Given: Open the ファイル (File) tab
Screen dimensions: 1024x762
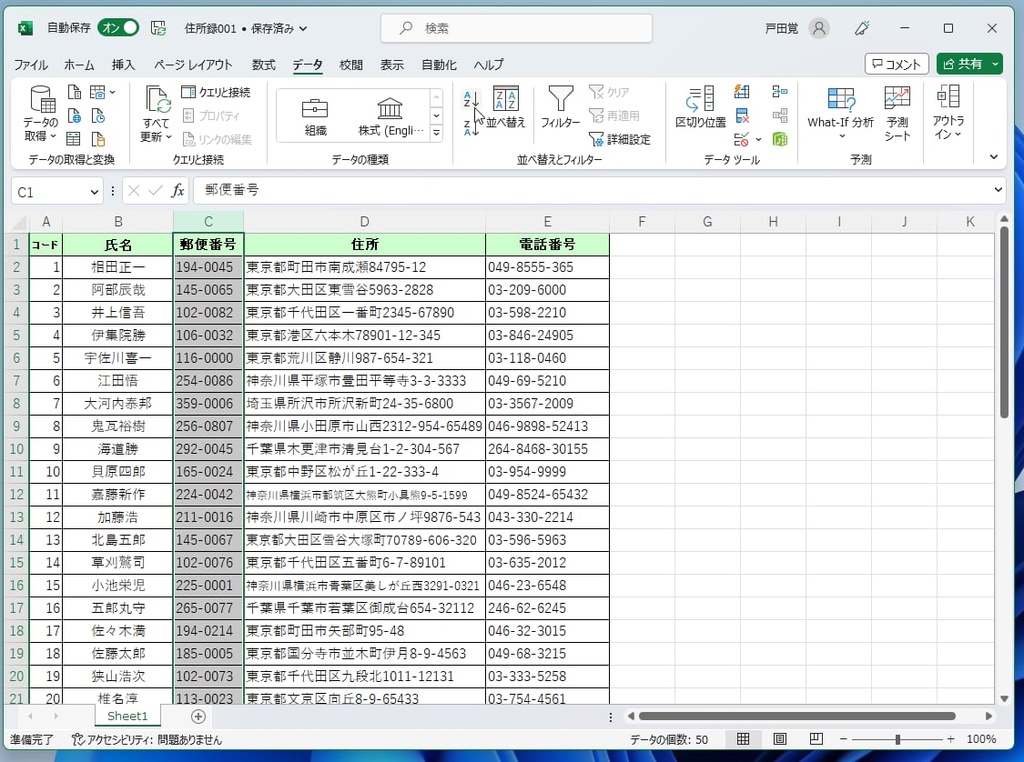Looking at the screenshot, I should tap(31, 65).
